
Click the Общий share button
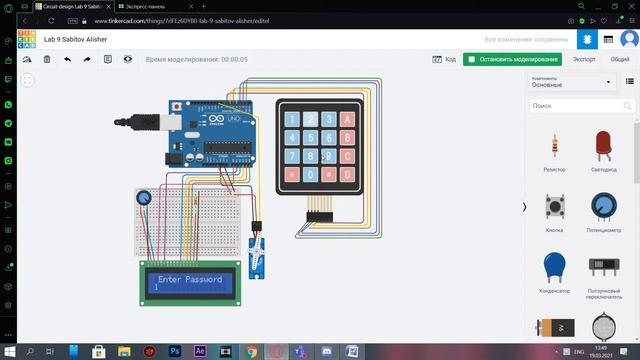point(620,59)
